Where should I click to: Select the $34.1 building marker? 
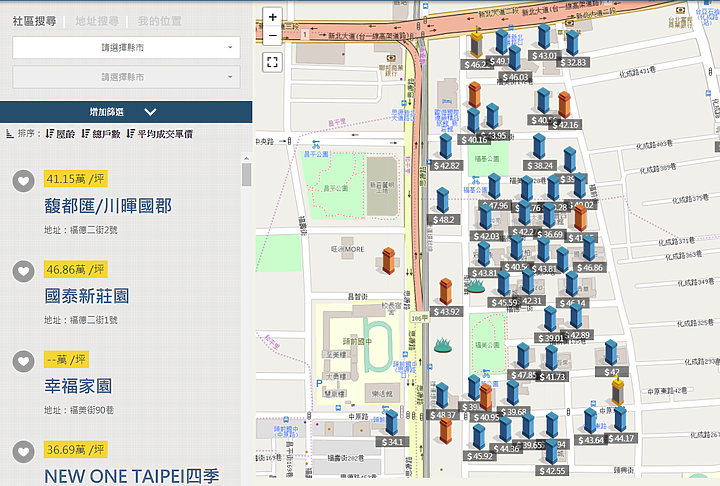coord(392,423)
